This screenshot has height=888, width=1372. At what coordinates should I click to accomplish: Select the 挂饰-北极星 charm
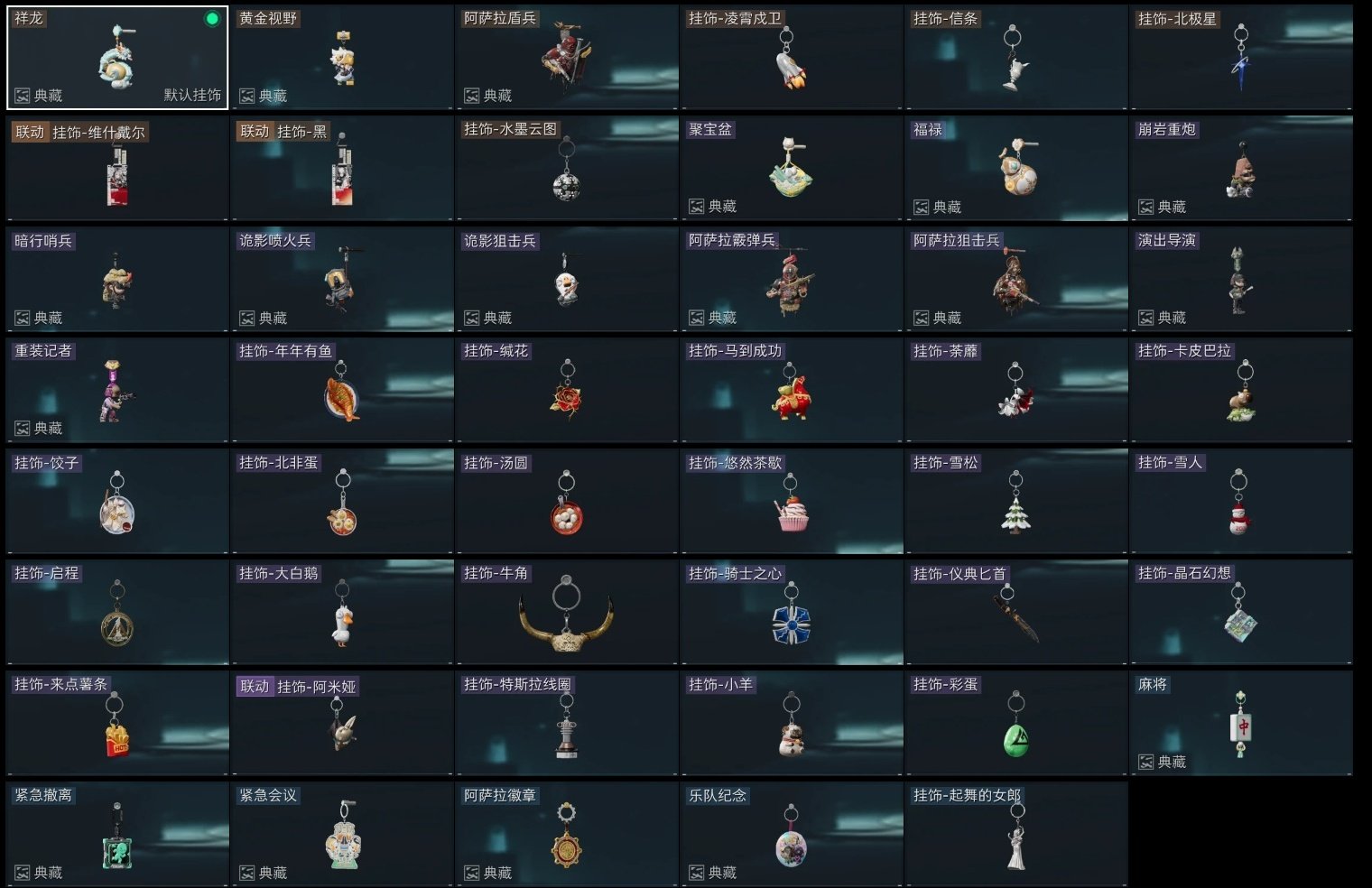[x=1241, y=58]
